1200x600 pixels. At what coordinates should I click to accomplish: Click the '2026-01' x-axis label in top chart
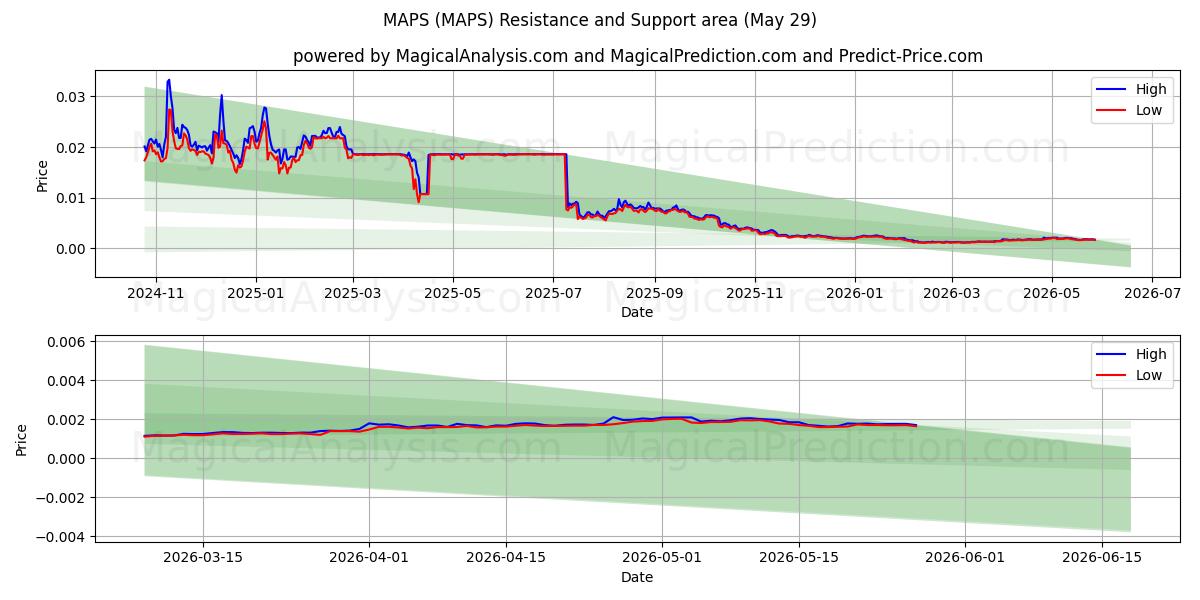(x=856, y=294)
